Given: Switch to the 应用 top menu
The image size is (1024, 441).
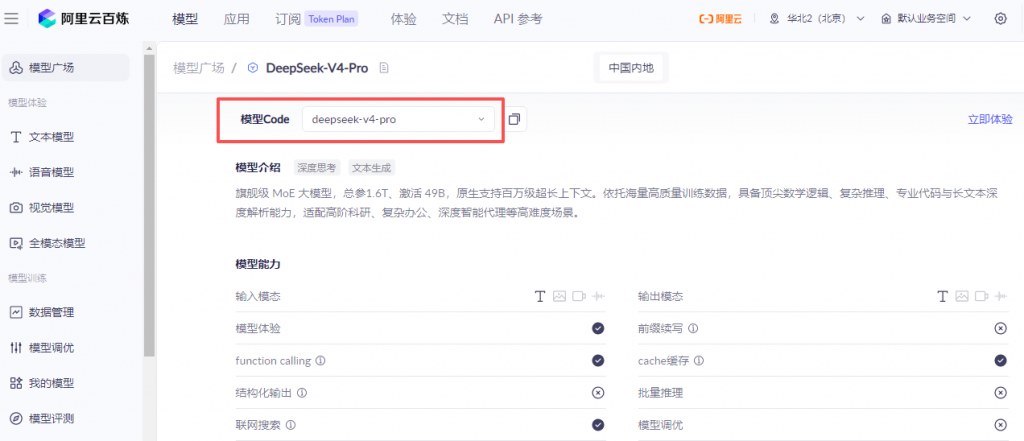Looking at the screenshot, I should (237, 19).
